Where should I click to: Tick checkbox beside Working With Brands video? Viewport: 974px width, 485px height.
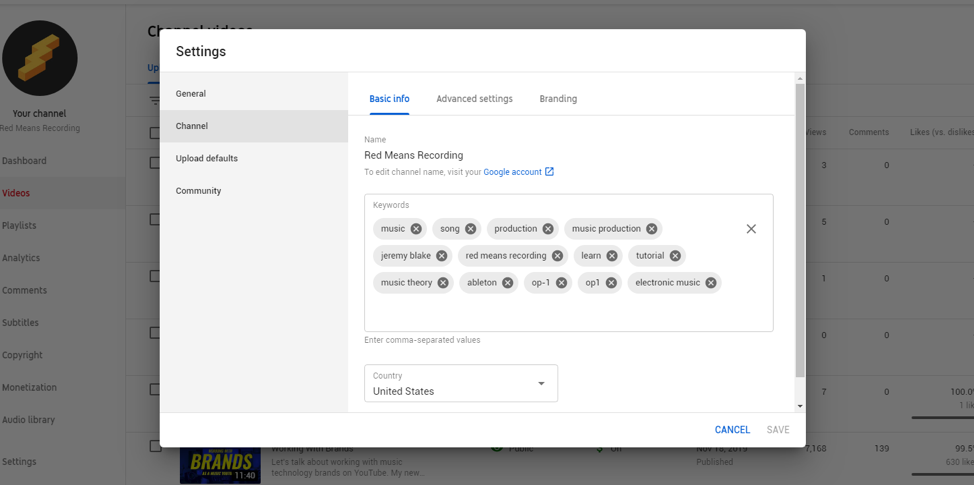tap(155, 446)
